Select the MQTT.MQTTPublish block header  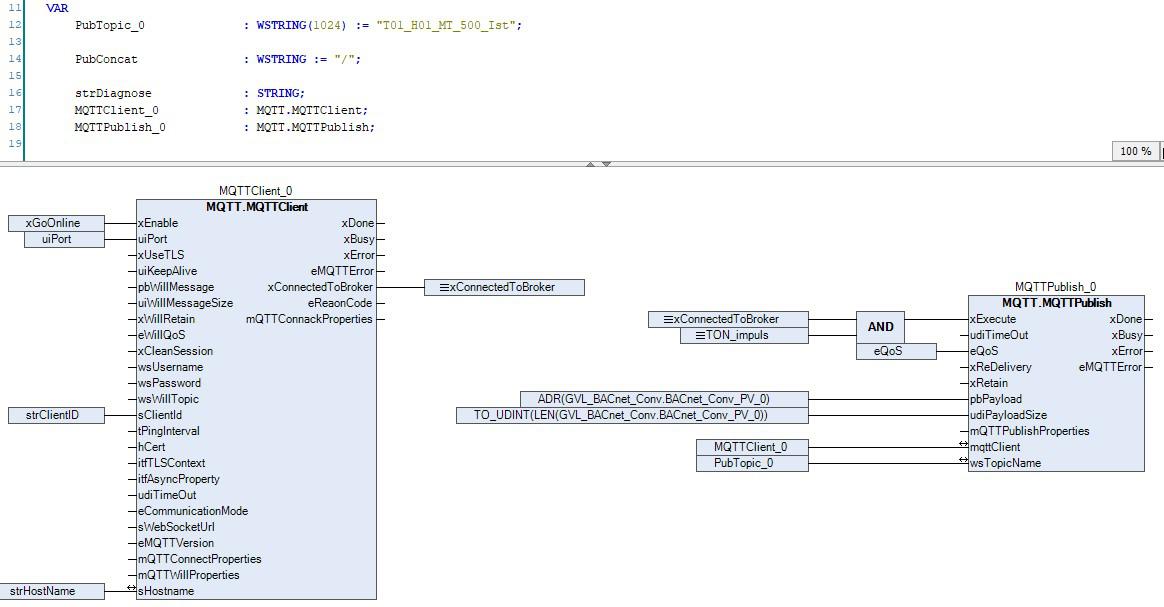(1056, 303)
